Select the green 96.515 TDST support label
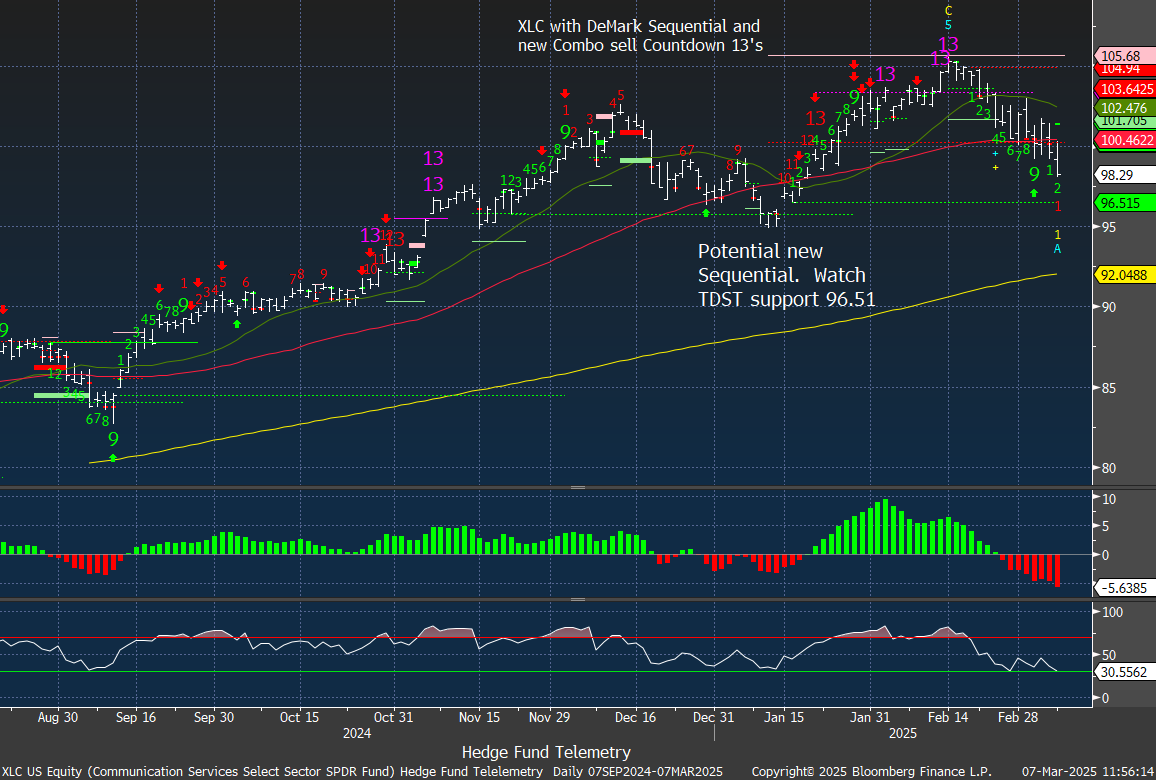The width and height of the screenshot is (1156, 780). [1125, 203]
